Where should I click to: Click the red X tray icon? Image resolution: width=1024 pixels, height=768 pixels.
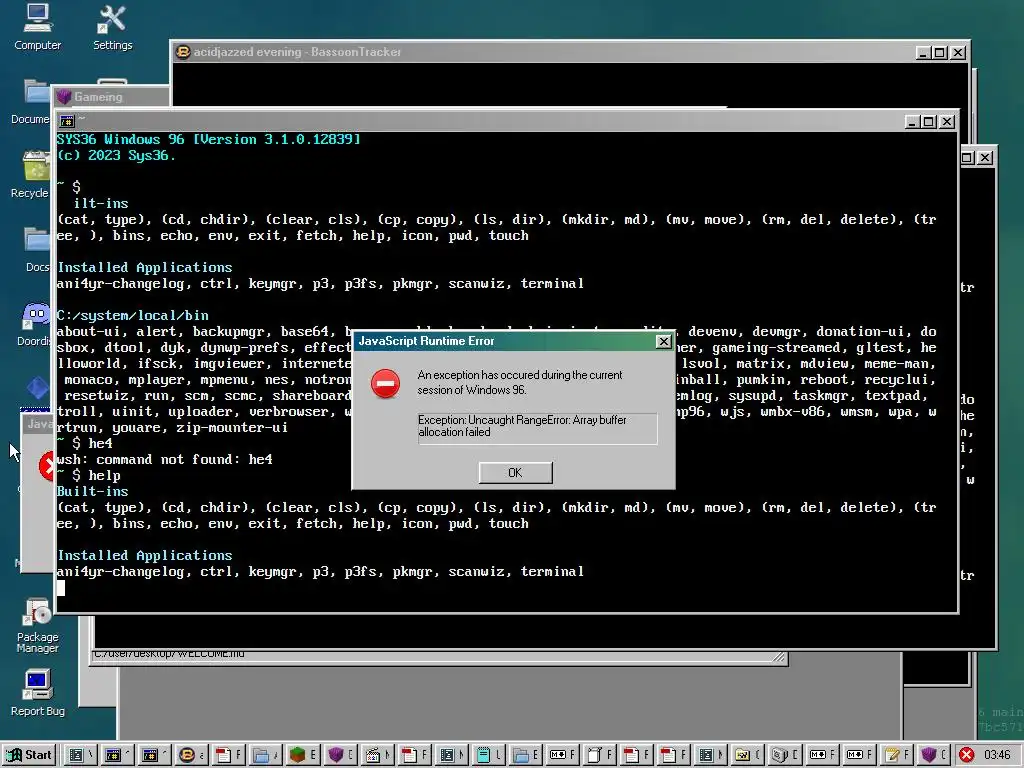[x=967, y=755]
